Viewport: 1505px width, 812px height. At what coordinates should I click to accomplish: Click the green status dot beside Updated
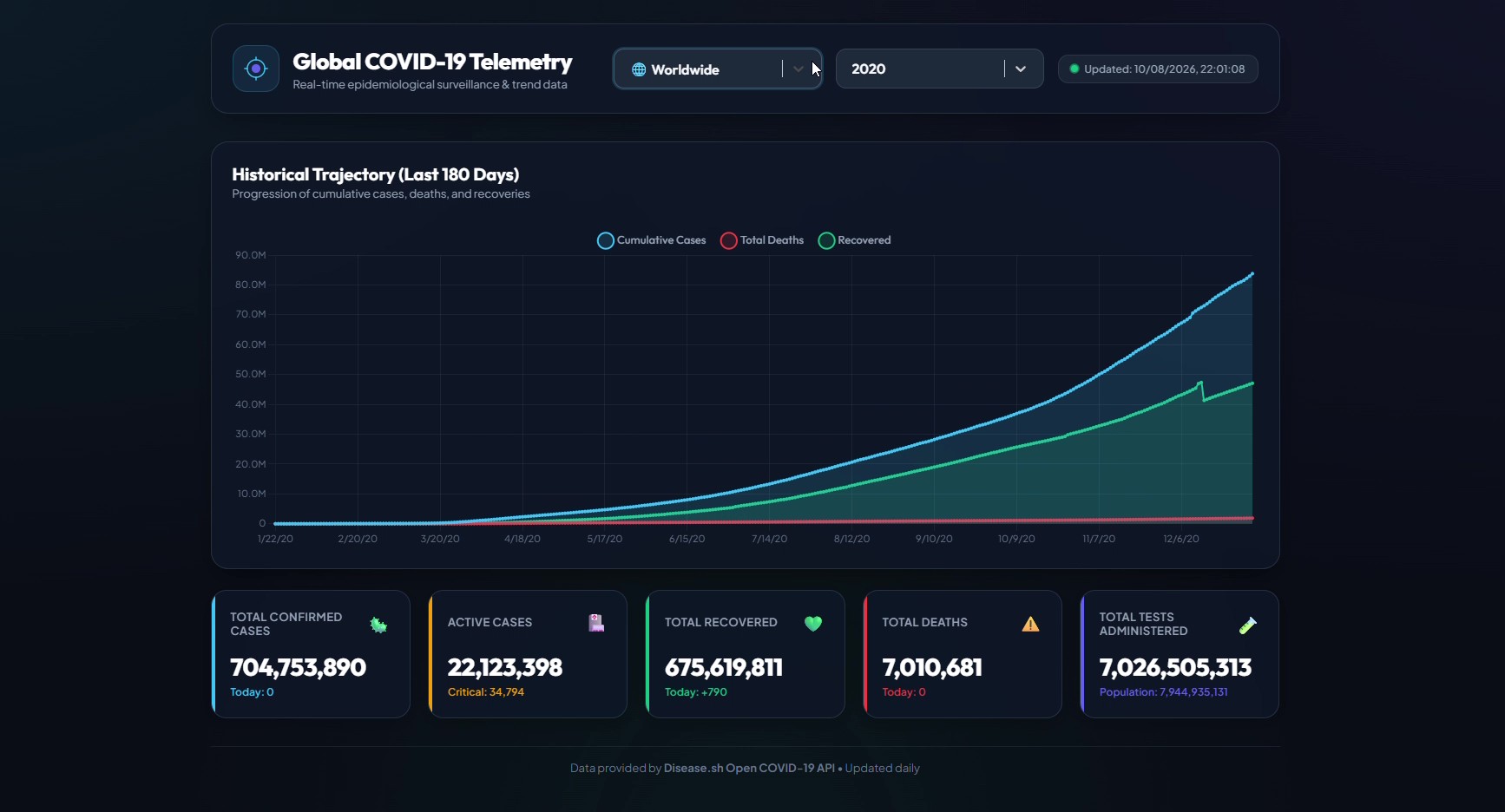click(x=1075, y=69)
